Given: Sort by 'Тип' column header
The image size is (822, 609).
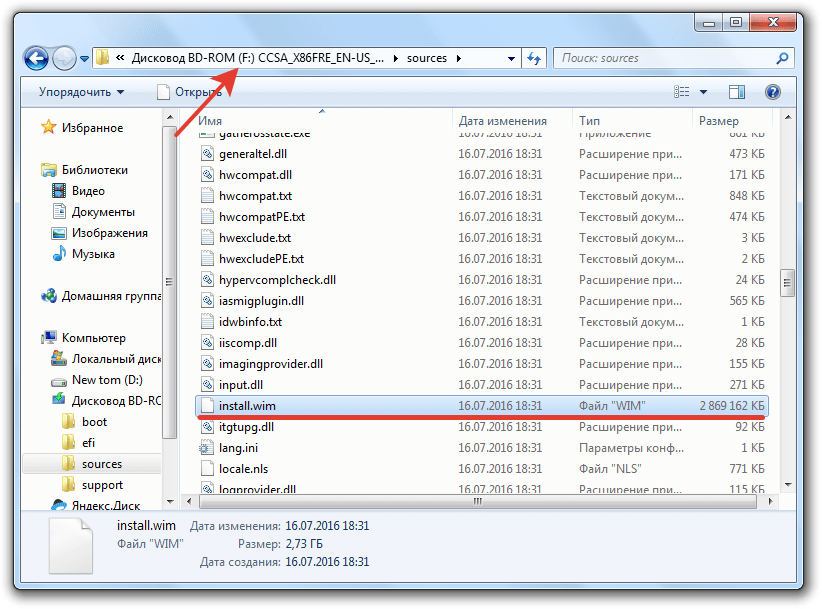Looking at the screenshot, I should (589, 121).
